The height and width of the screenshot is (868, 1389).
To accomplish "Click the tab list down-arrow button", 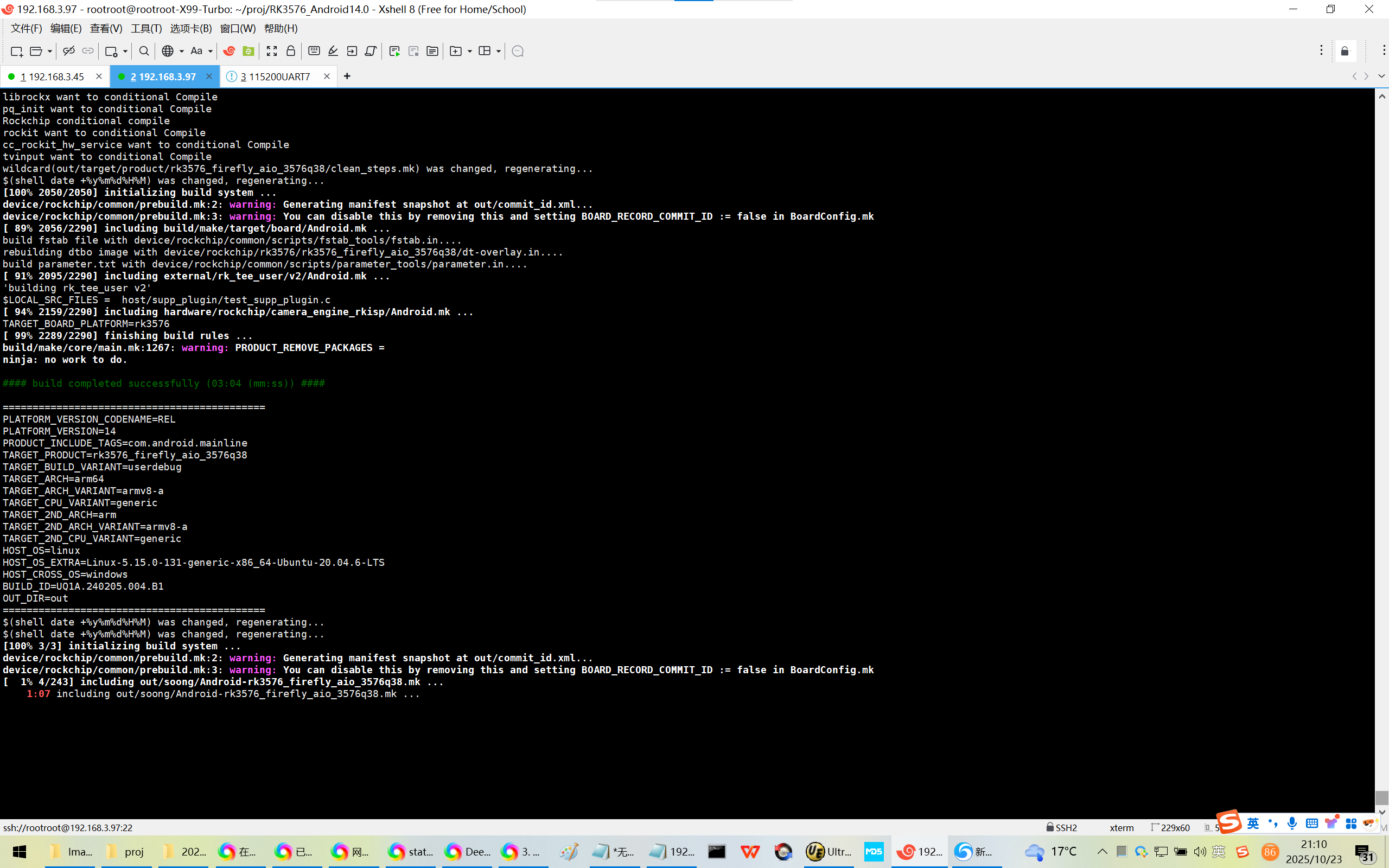I will (x=1381, y=76).
